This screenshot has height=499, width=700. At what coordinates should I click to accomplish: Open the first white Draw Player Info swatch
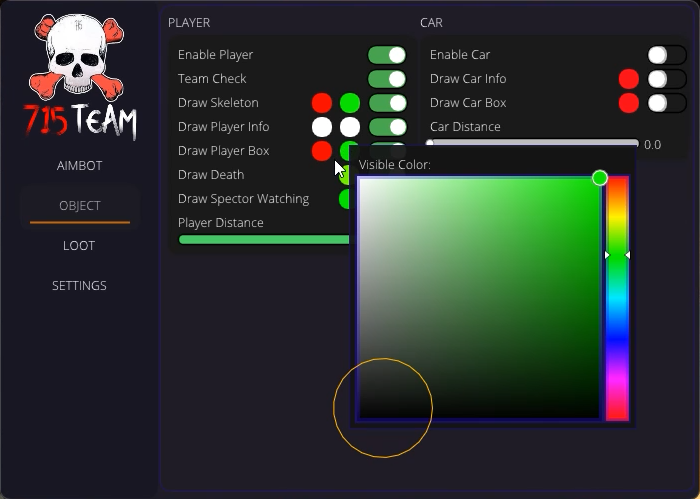321,127
